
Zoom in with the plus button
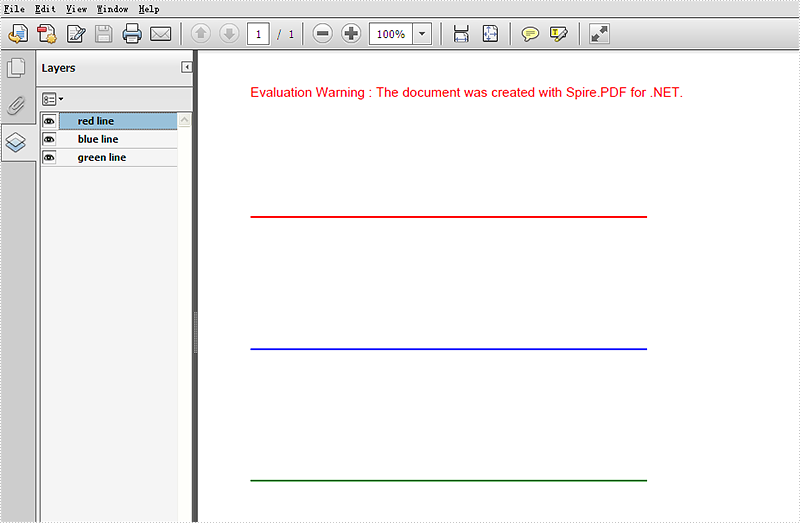point(351,34)
